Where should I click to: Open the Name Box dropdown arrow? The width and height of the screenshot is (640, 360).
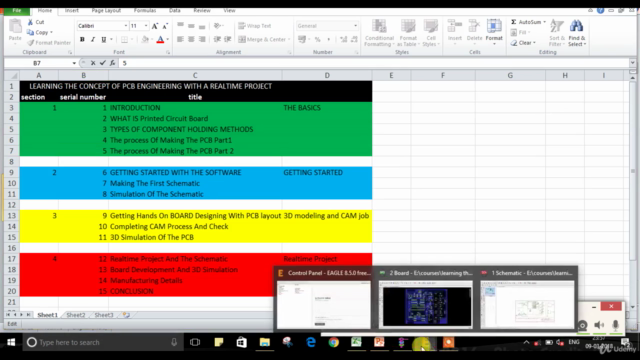click(74, 63)
